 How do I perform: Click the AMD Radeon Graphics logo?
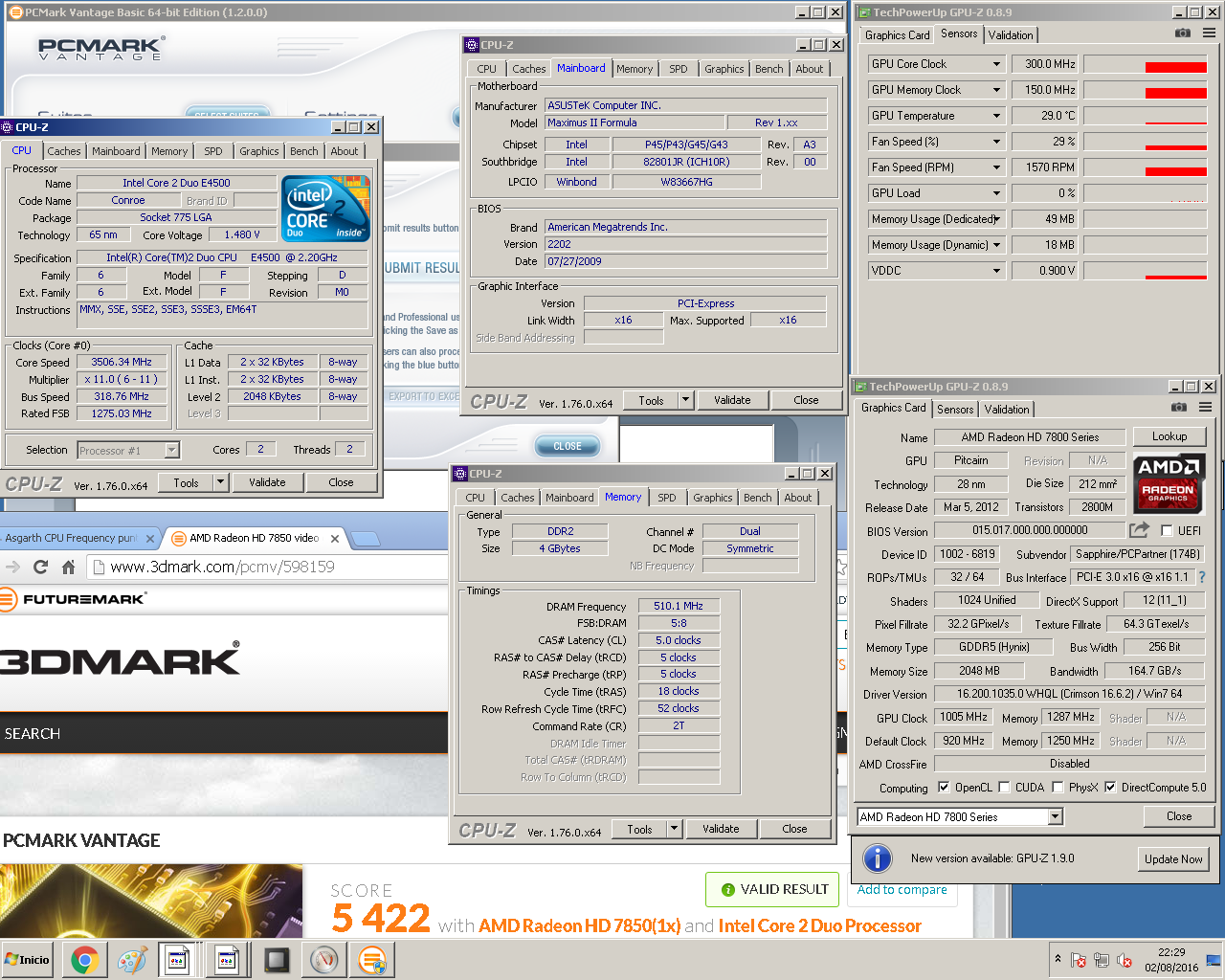[1169, 483]
